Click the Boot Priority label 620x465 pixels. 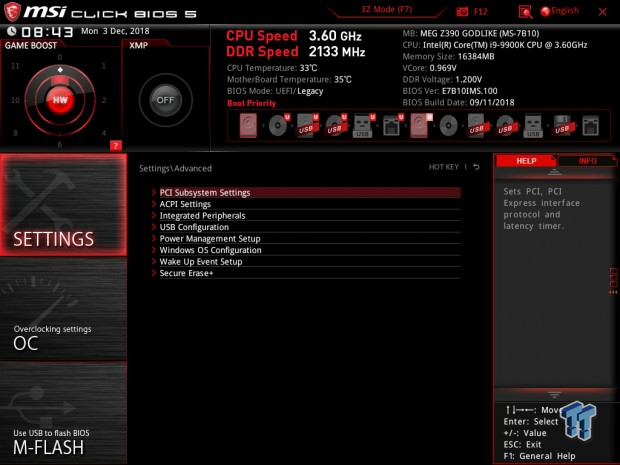coord(251,103)
